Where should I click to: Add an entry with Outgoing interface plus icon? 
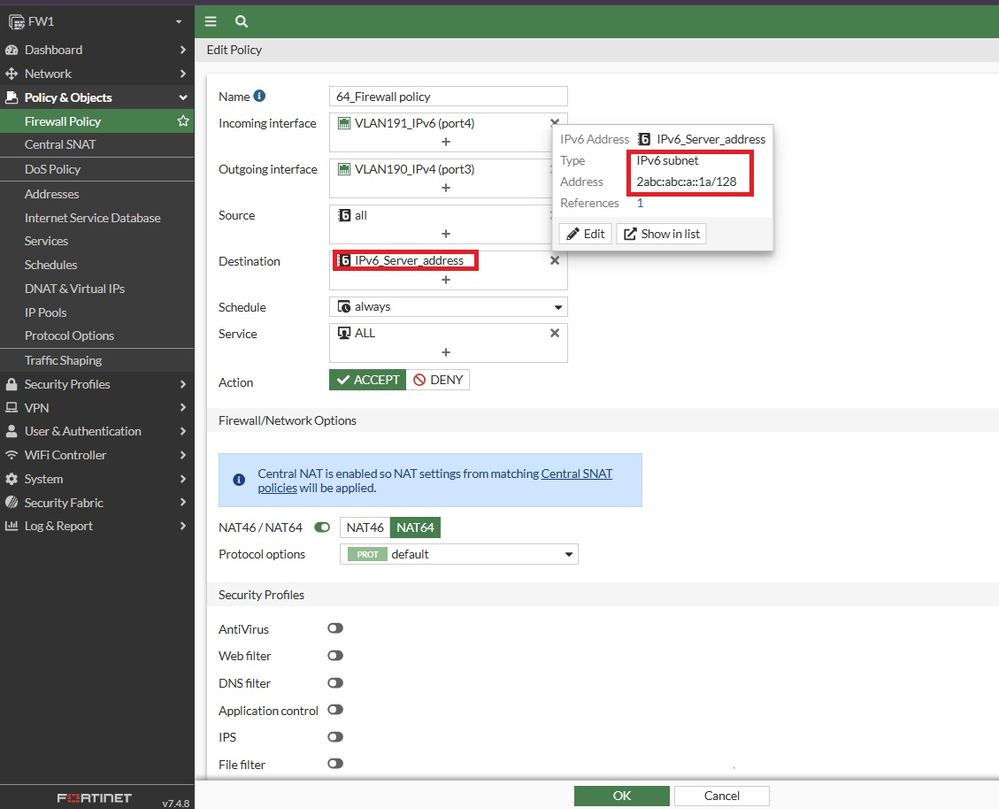click(446, 188)
